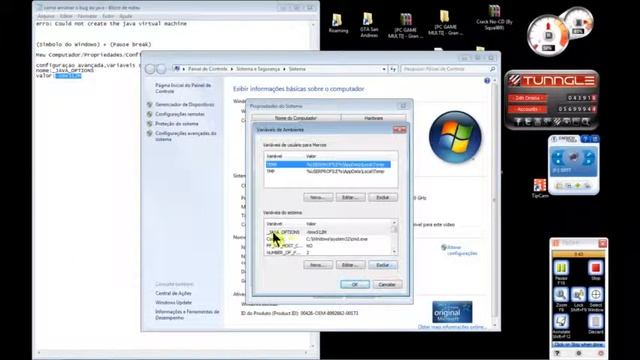Screen dimensions: 640x360
Task: Open Editar menu in Notepad
Action: point(66,16)
